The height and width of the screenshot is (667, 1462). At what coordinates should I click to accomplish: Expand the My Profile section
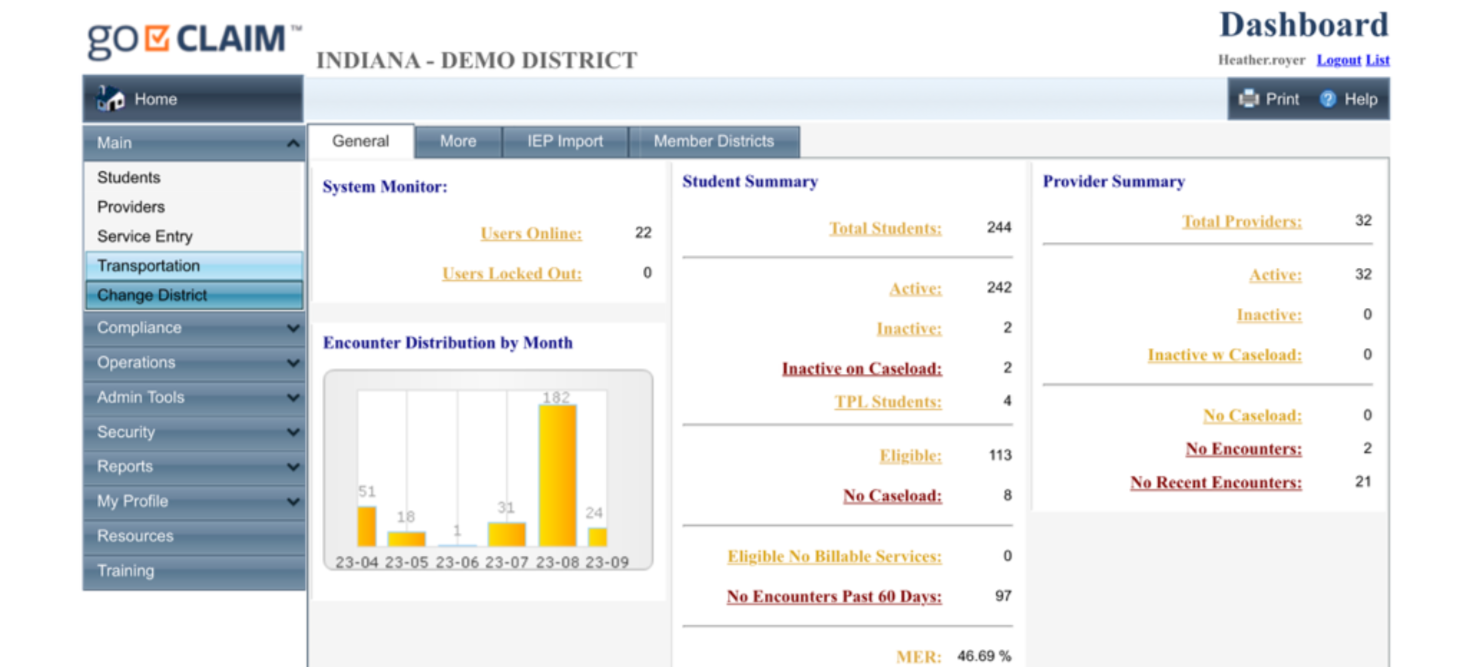click(x=193, y=501)
